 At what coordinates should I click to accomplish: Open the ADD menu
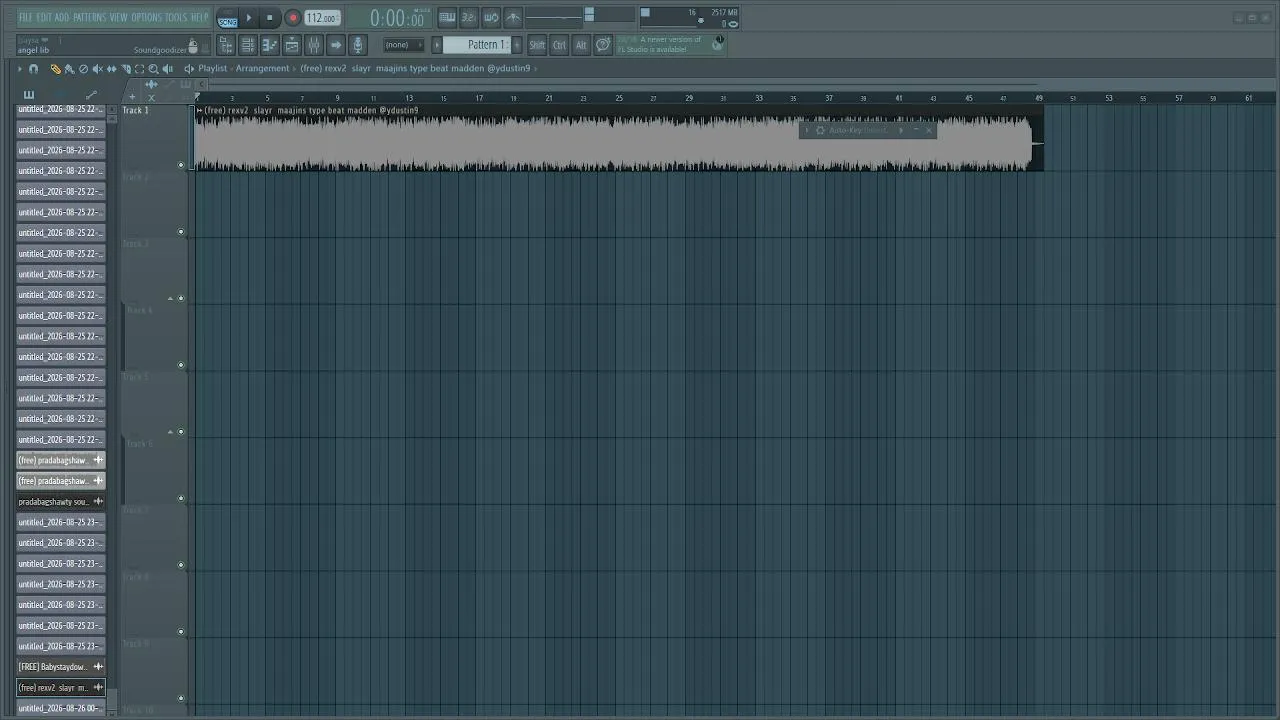[x=62, y=17]
